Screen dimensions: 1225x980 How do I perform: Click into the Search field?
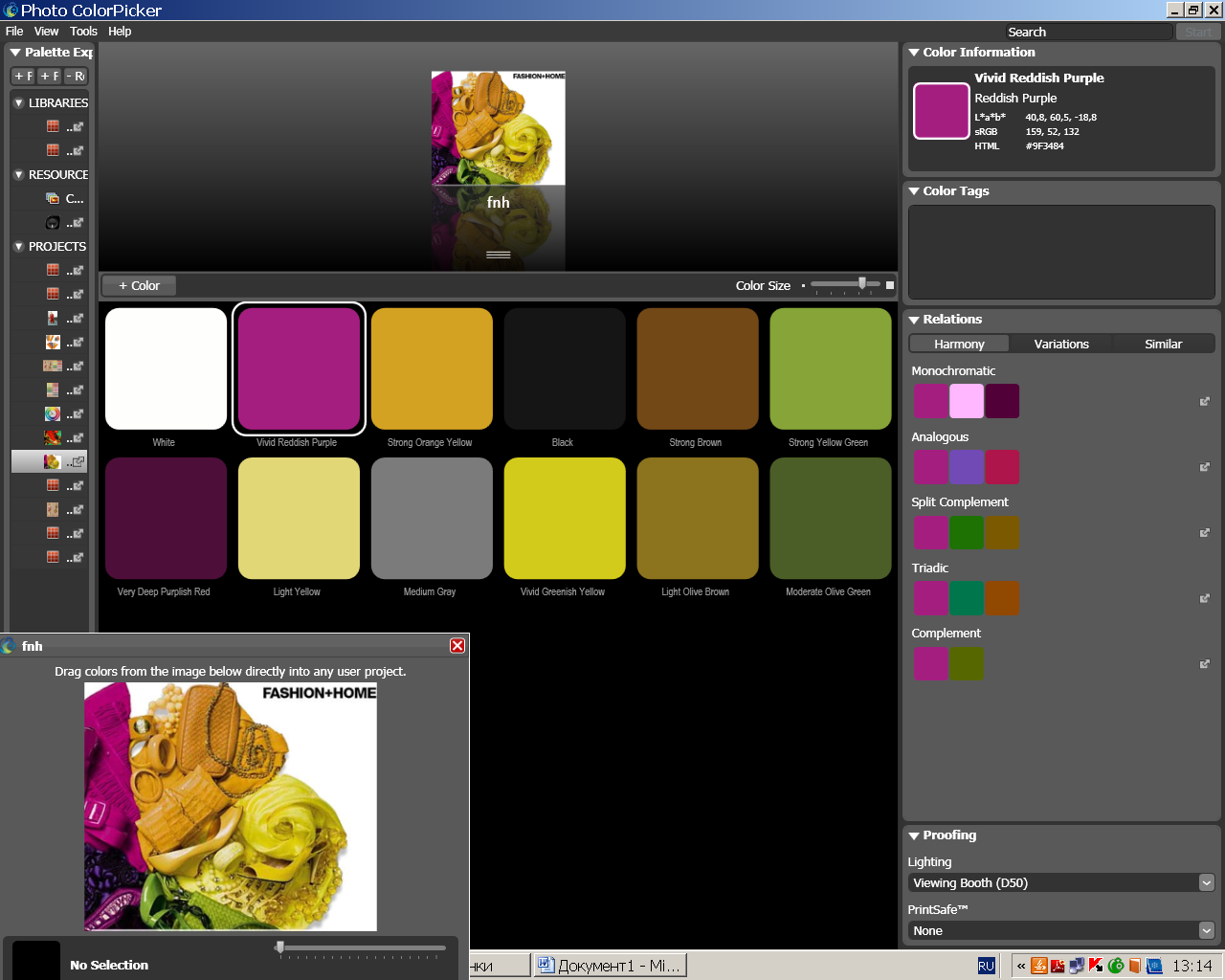click(x=1089, y=33)
